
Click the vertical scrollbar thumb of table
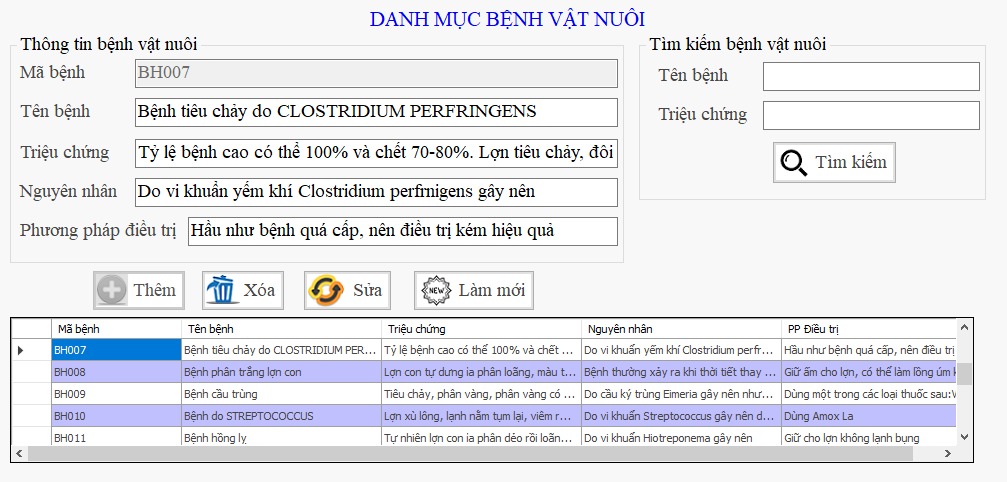[964, 374]
